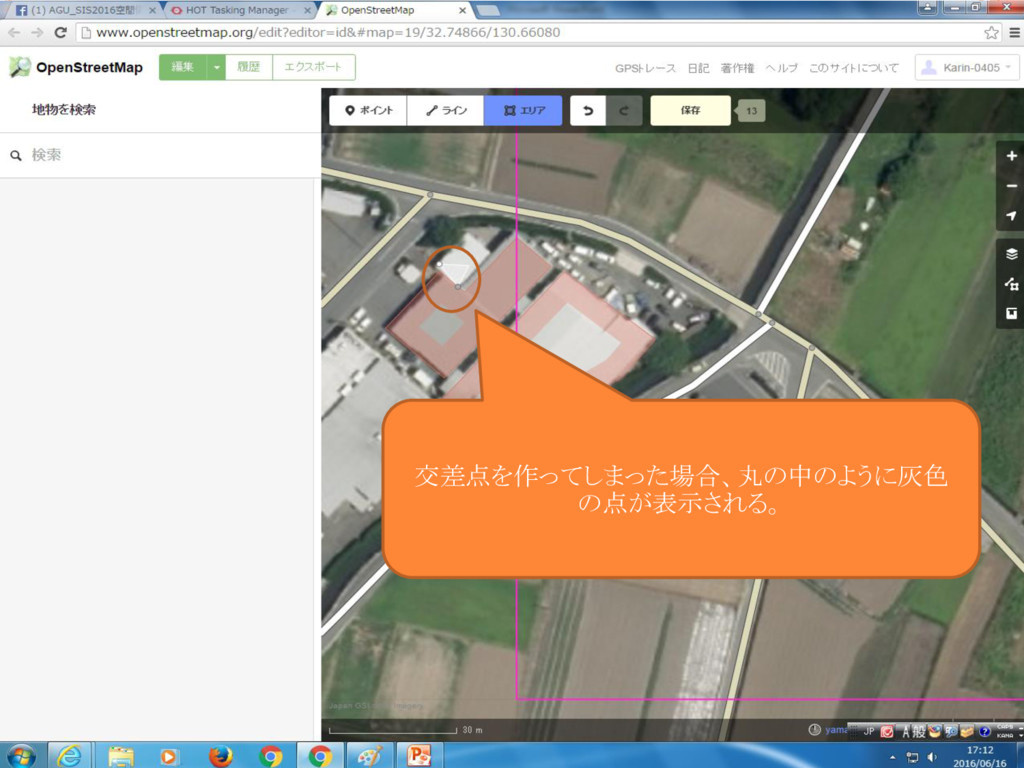Open the ヘルプ help link

(781, 68)
